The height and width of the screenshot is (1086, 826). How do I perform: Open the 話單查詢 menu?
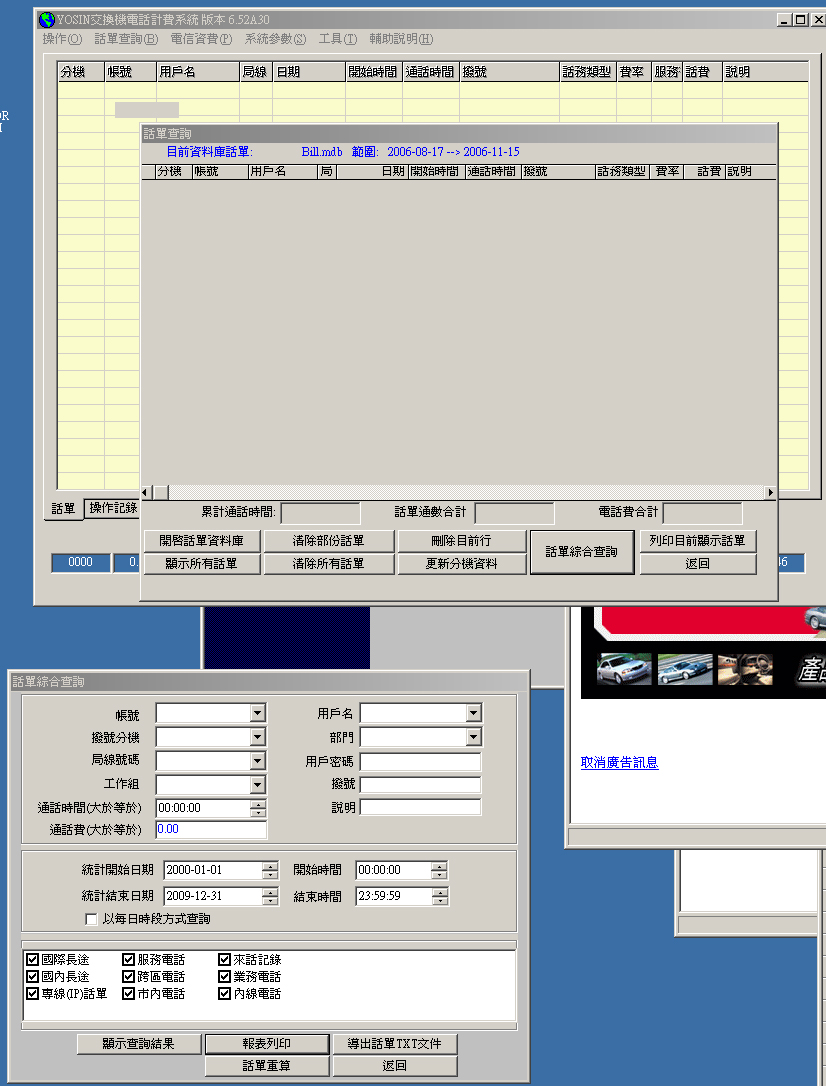coord(126,39)
